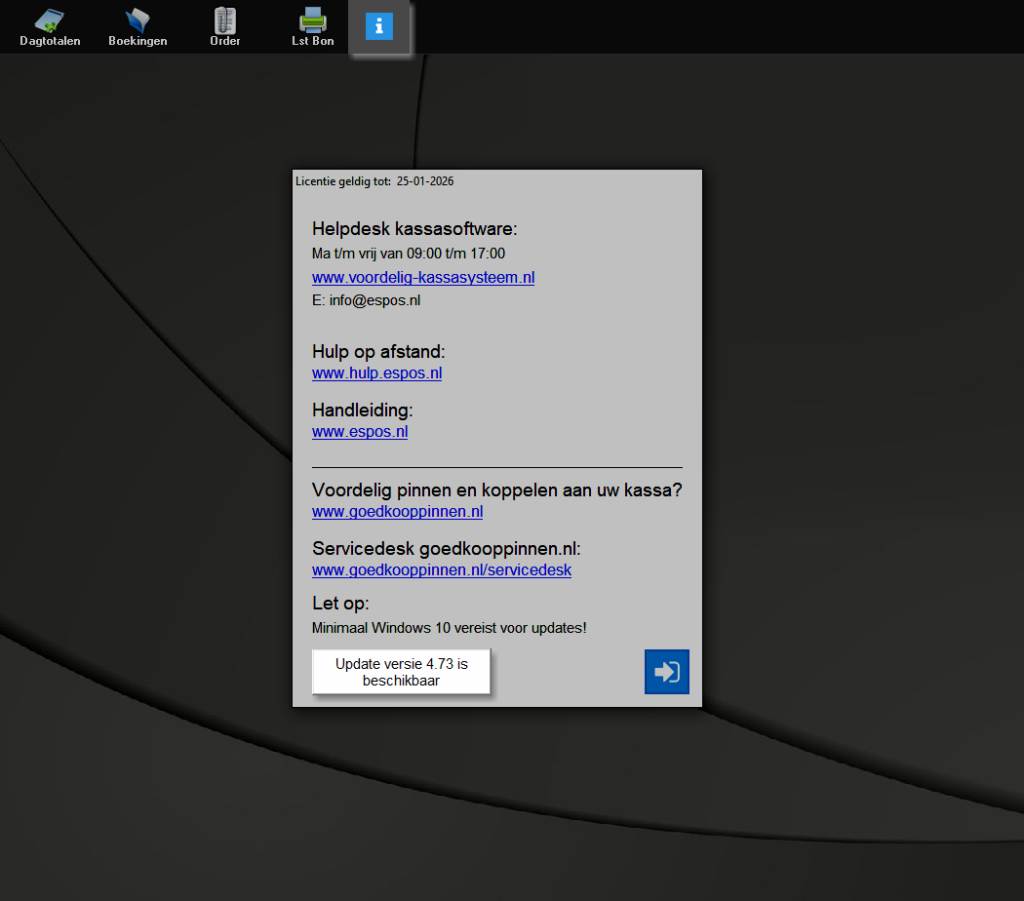Open the www.espos.nl handleiding link
Image resolution: width=1024 pixels, height=901 pixels.
click(360, 432)
